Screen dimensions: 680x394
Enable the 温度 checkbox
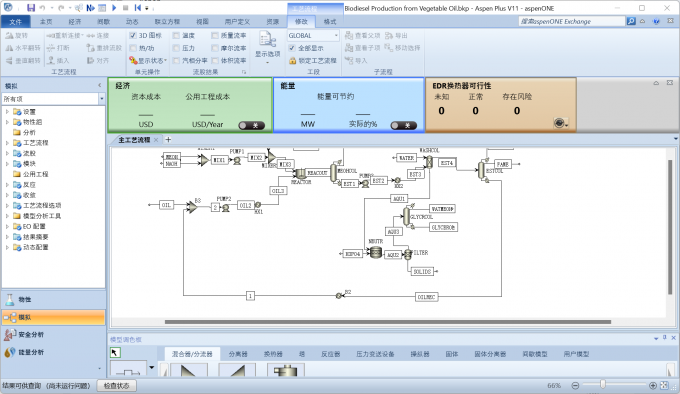pyautogui.click(x=176, y=36)
